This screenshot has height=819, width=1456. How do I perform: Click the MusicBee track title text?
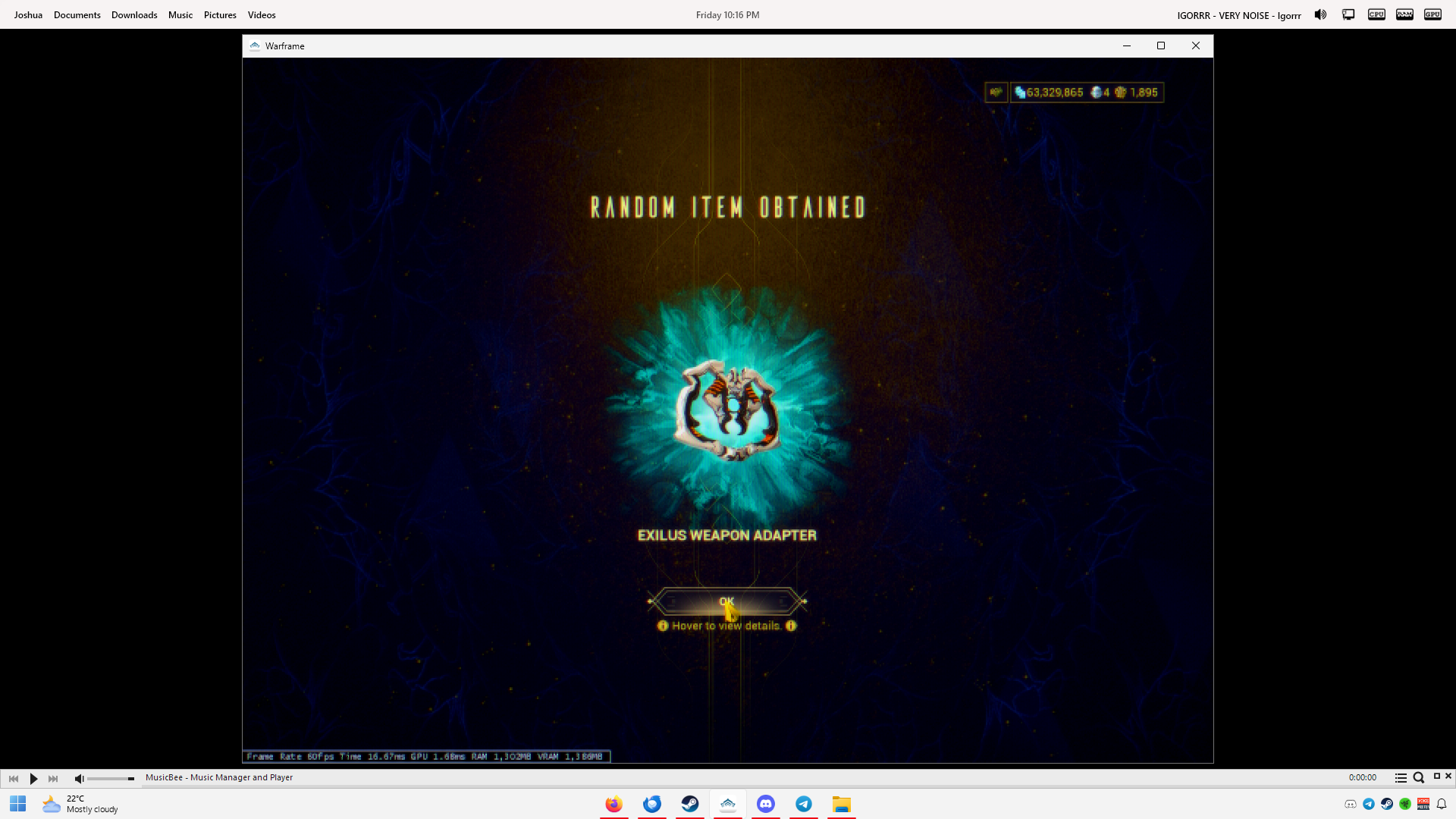219,777
